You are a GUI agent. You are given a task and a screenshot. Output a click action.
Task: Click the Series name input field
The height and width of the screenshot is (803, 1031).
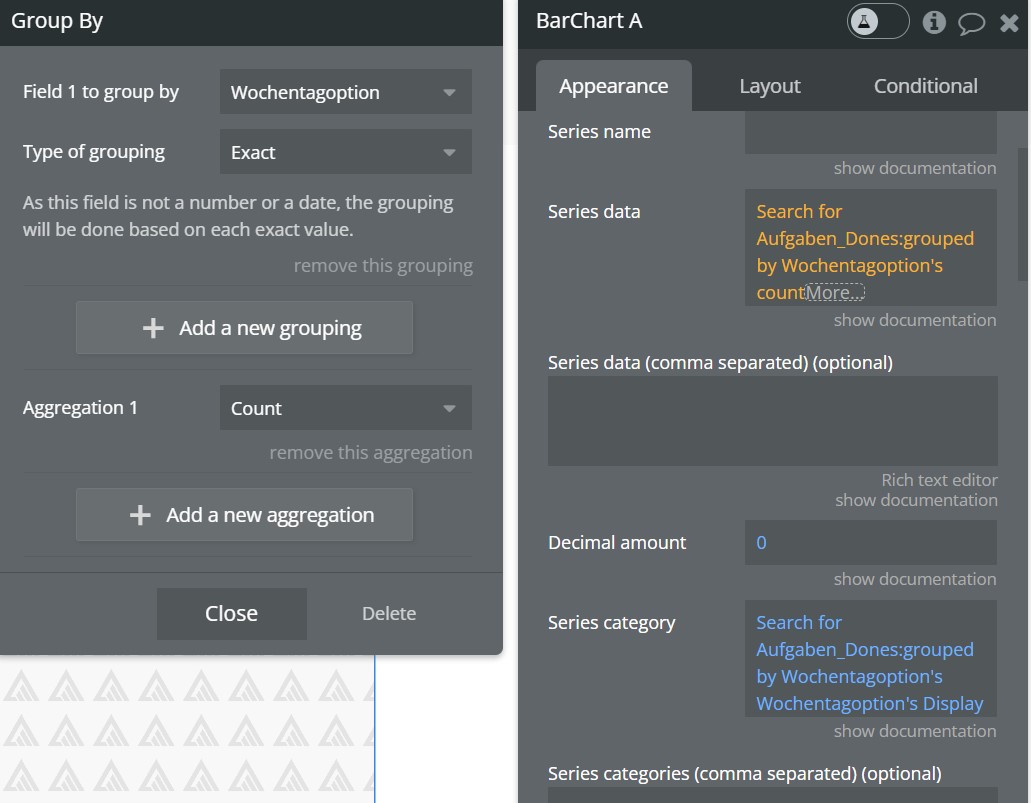pos(871,132)
